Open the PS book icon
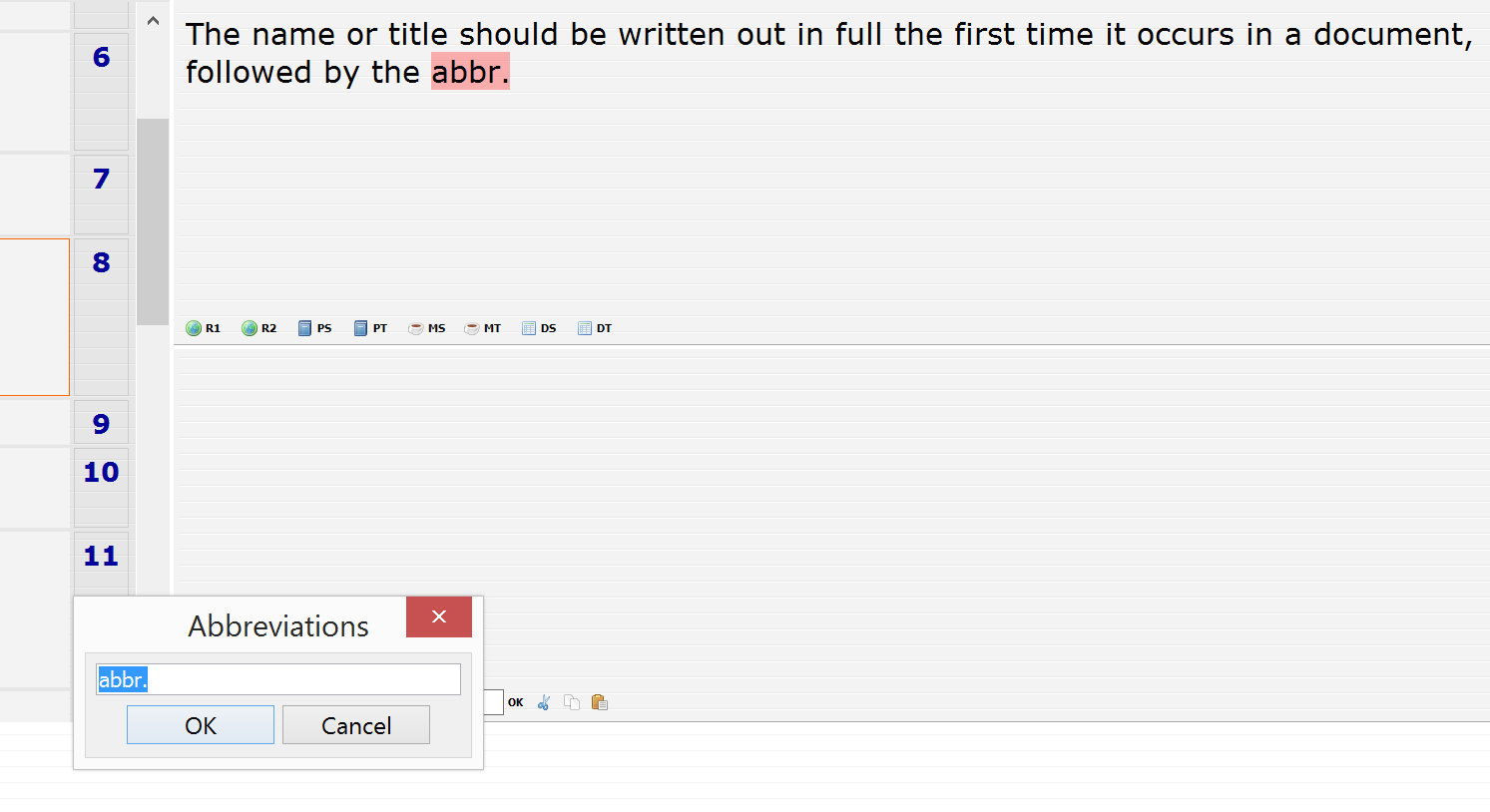The width and height of the screenshot is (1490, 812). click(x=305, y=328)
